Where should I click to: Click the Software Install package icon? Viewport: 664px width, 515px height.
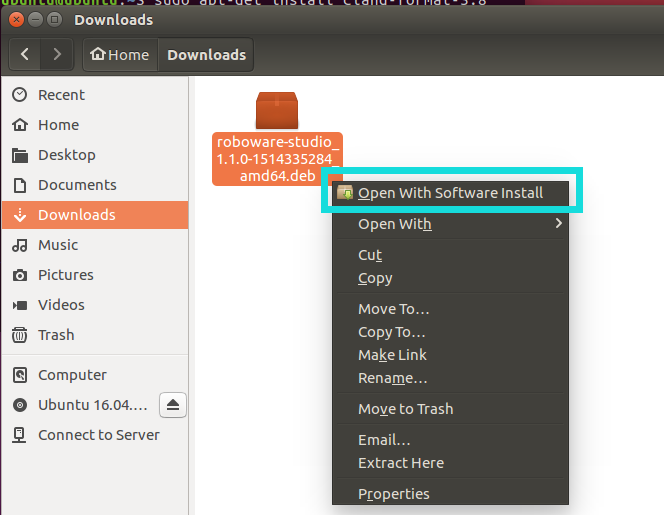coord(345,193)
